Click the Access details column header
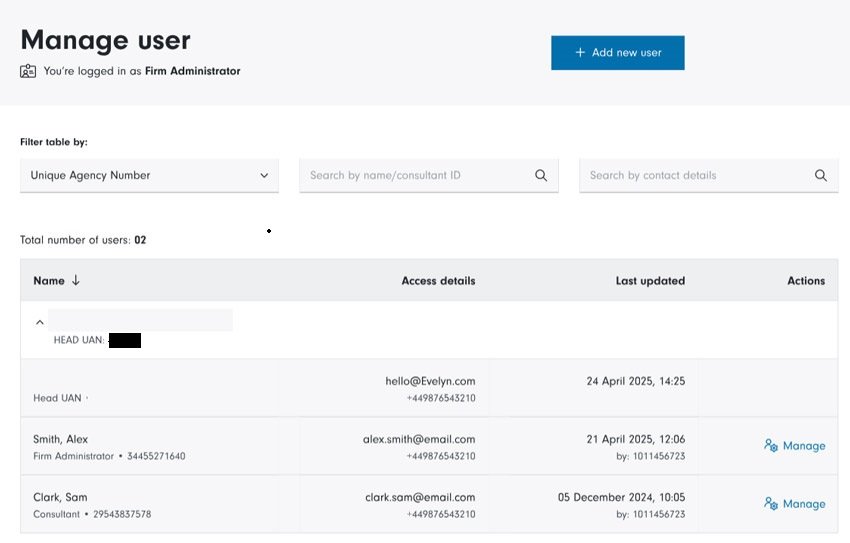 coord(438,281)
